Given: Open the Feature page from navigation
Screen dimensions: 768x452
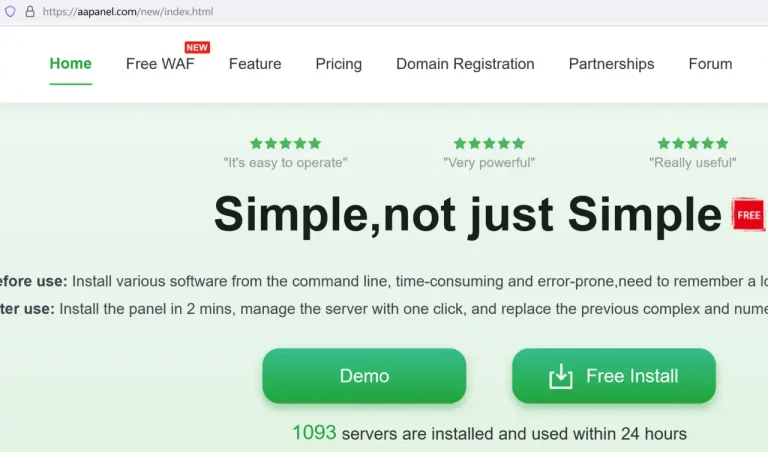Looking at the screenshot, I should click(x=255, y=64).
